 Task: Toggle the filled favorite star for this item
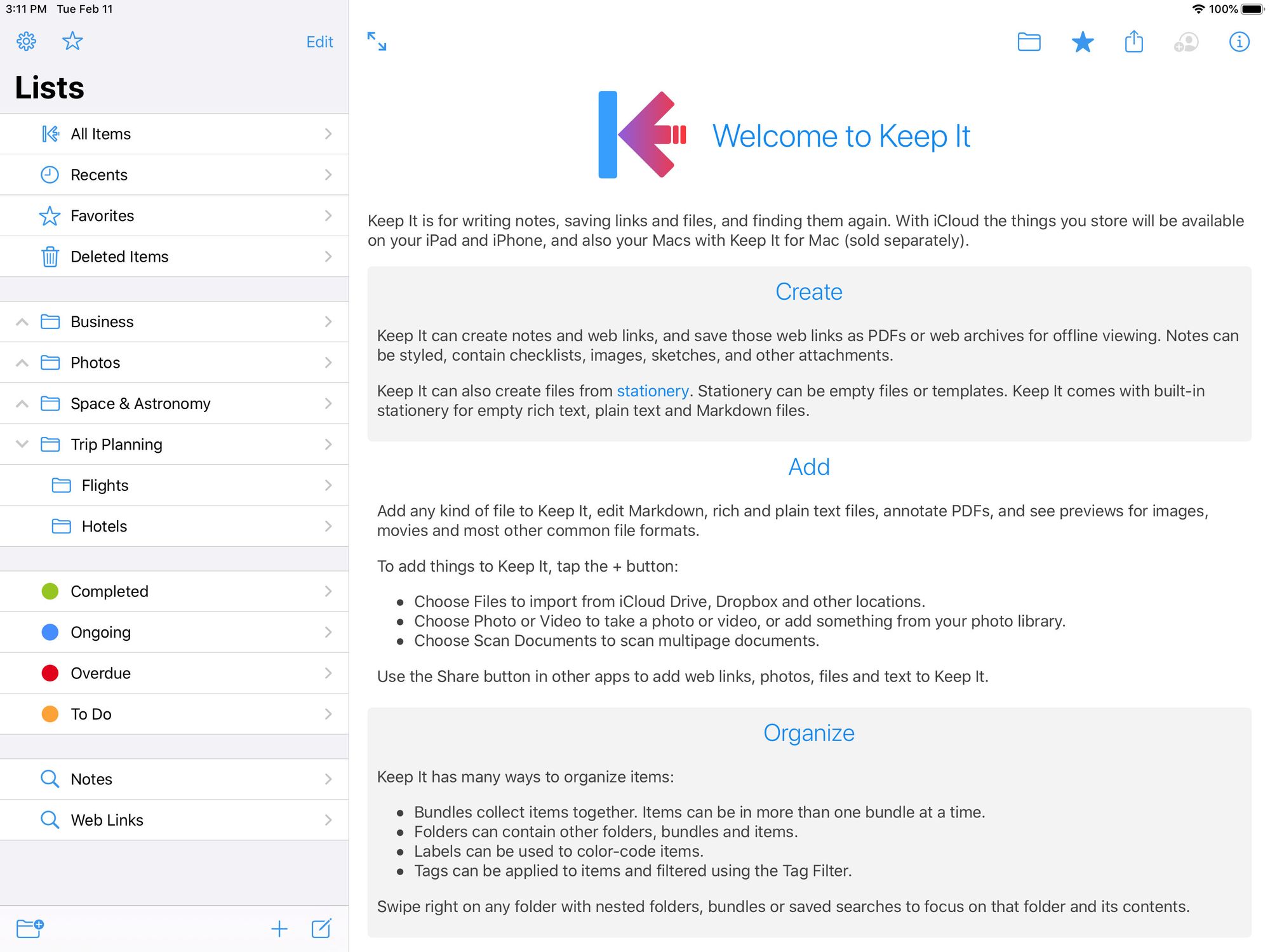(1082, 42)
